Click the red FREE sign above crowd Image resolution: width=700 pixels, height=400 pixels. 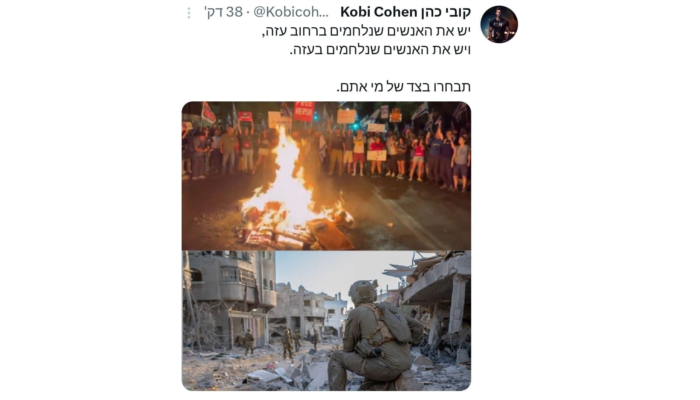[x=304, y=111]
